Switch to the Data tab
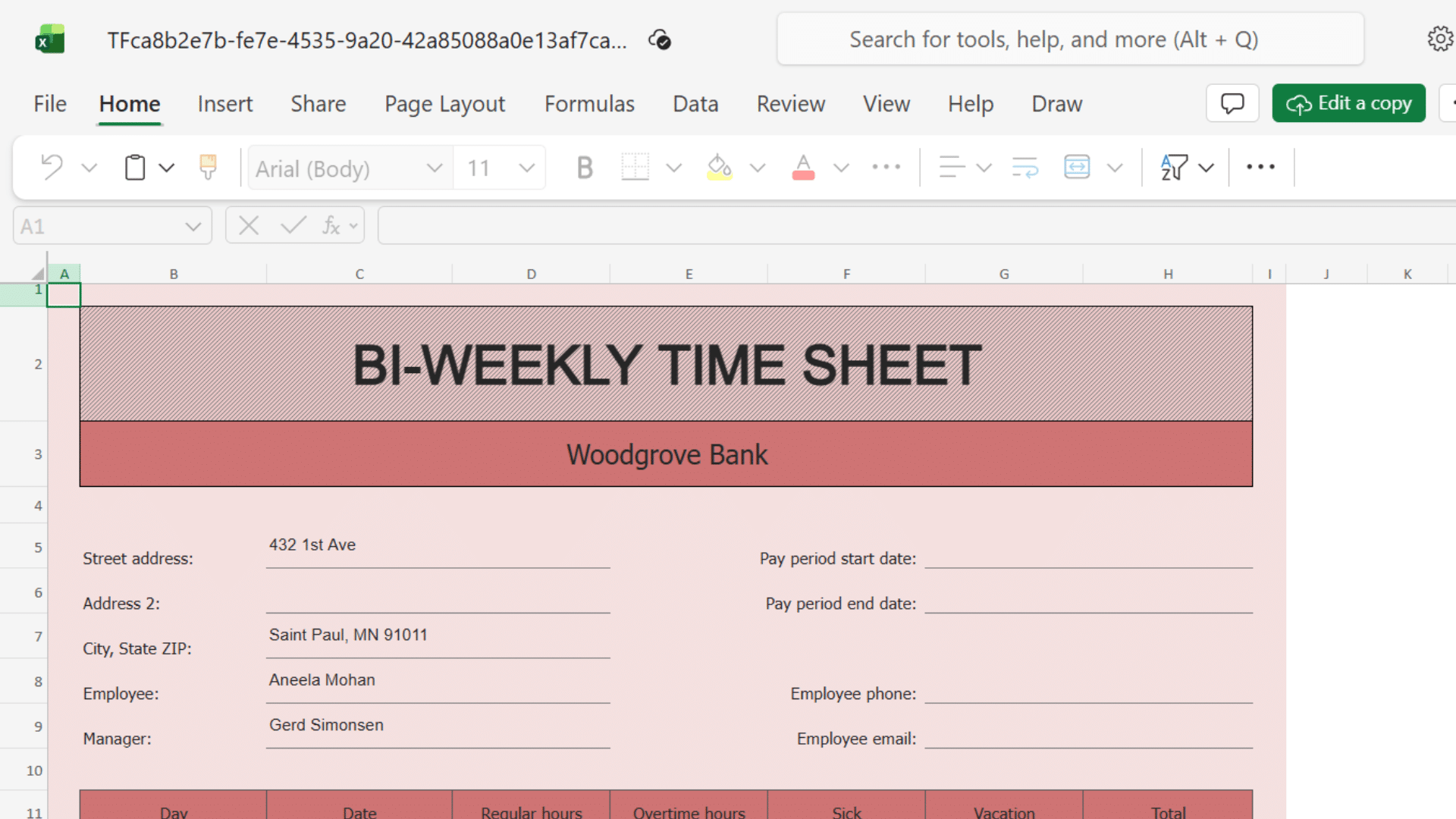 tap(695, 104)
